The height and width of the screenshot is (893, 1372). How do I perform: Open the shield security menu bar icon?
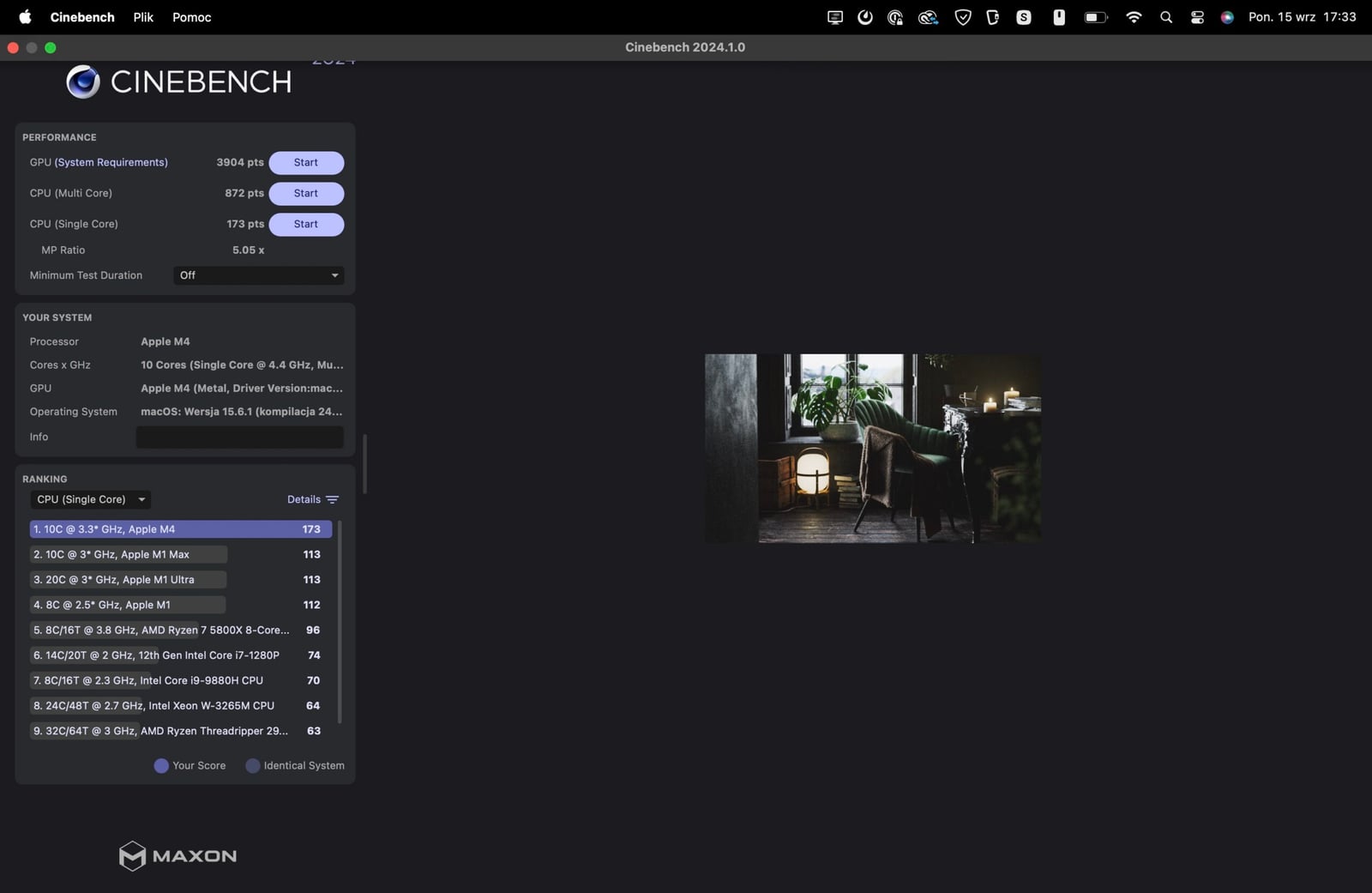click(963, 17)
